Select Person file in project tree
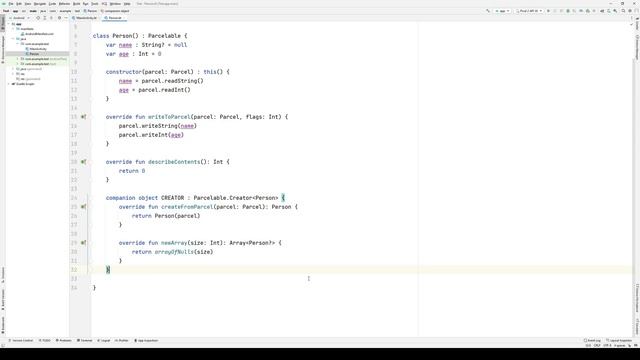The width and height of the screenshot is (640, 360). [34, 54]
